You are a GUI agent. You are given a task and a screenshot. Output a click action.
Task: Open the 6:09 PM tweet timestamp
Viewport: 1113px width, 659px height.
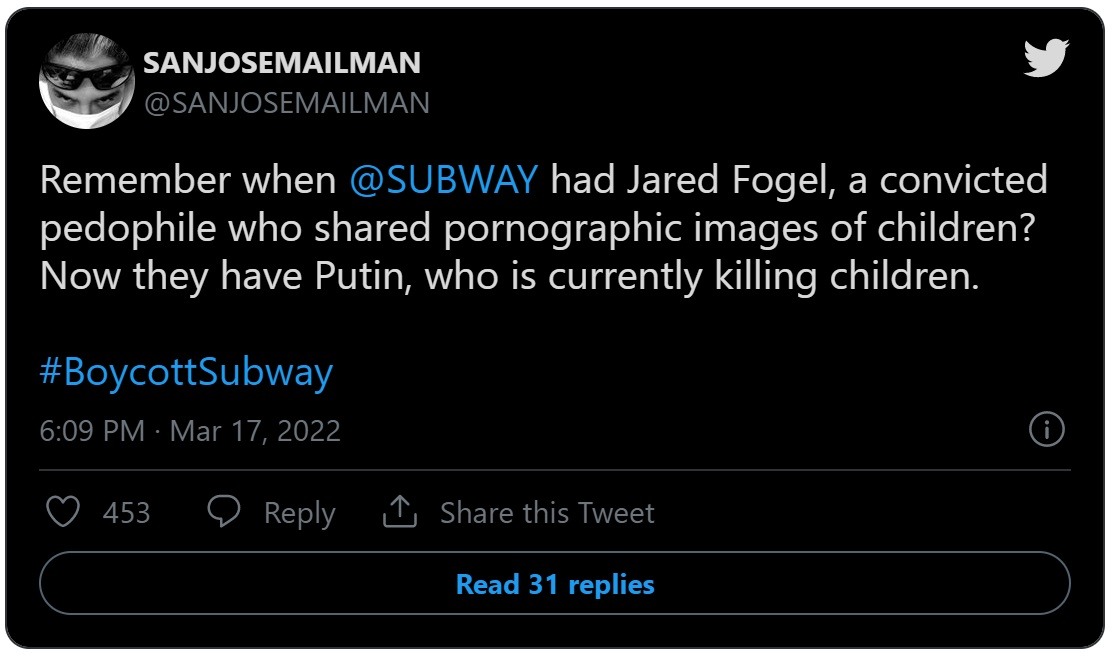tap(92, 431)
